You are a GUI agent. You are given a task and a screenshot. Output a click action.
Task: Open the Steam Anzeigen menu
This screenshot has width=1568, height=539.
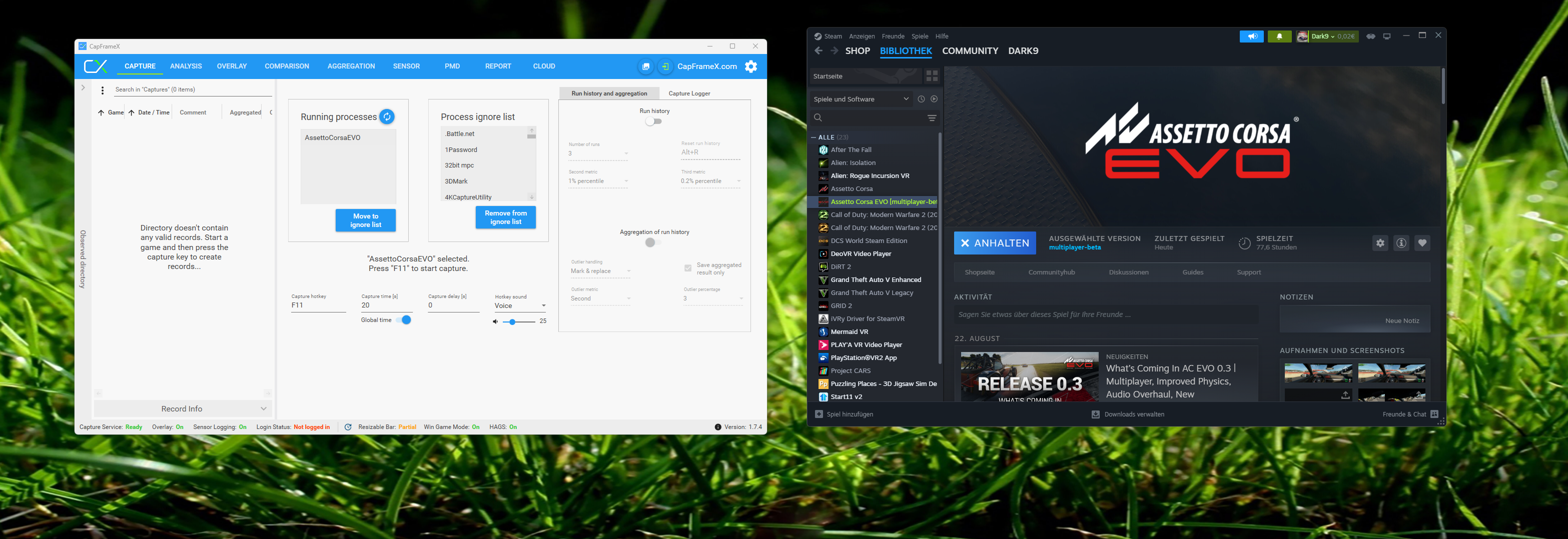coord(862,36)
